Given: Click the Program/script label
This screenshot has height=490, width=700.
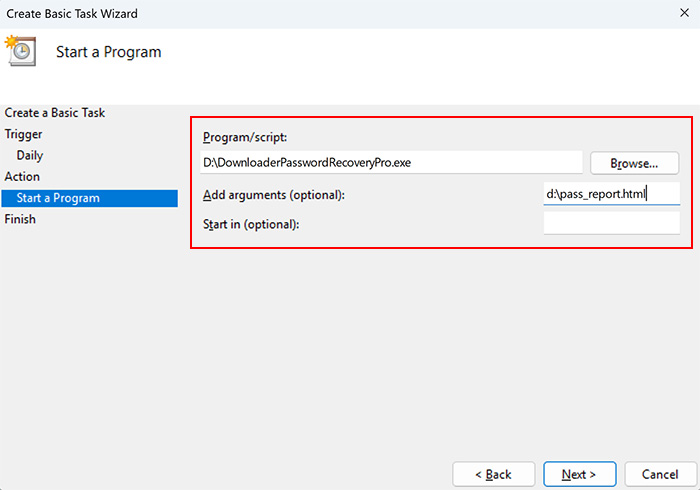Looking at the screenshot, I should 245,137.
